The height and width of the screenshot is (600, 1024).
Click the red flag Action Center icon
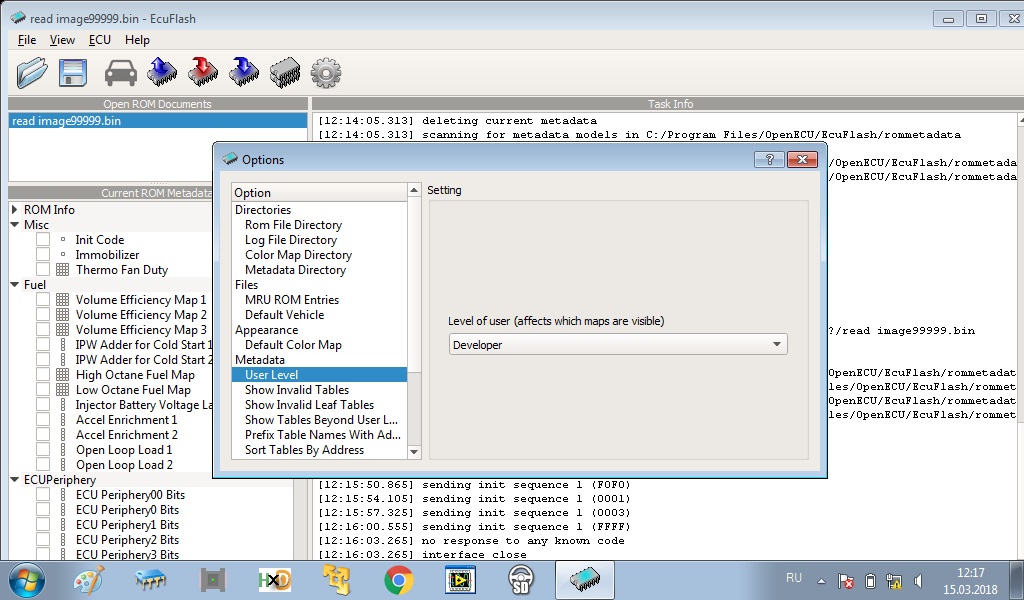(x=846, y=580)
